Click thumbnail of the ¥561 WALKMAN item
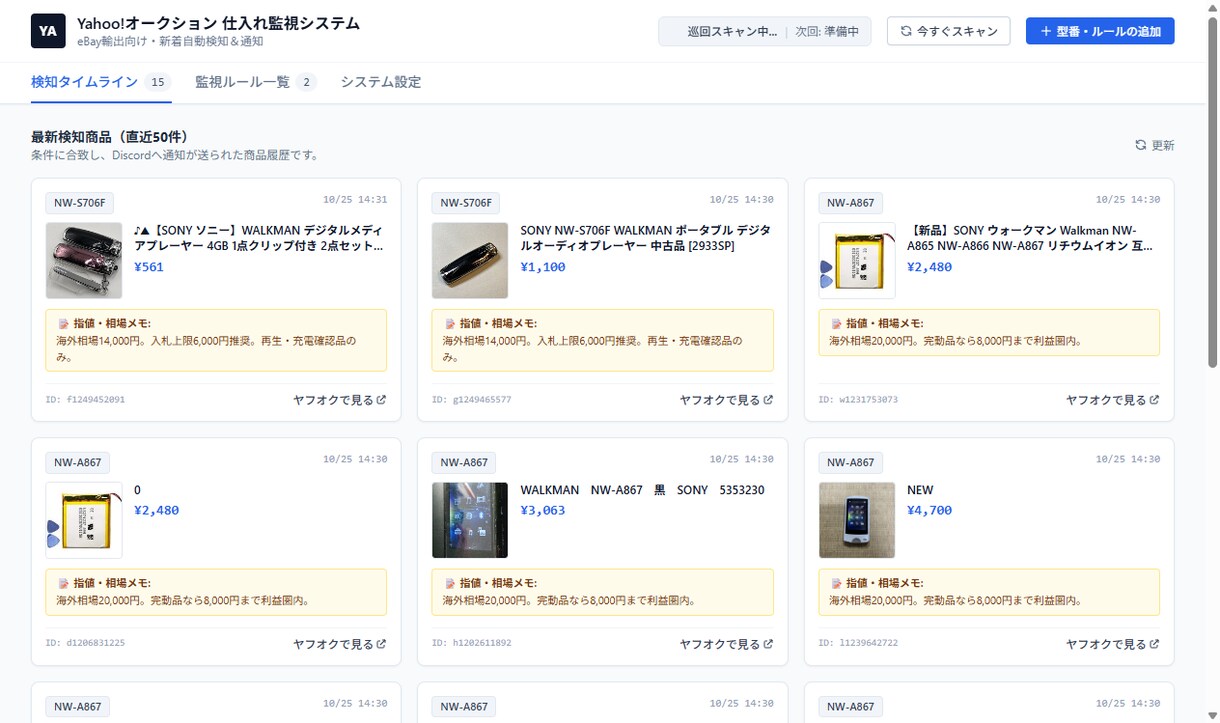Viewport: 1220px width, 723px height. 84,260
